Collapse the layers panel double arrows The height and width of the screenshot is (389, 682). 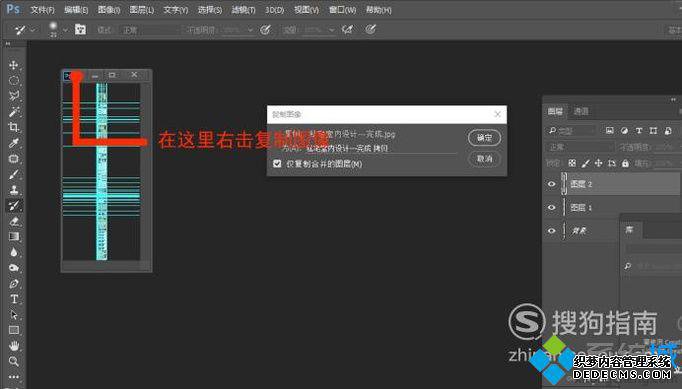click(x=673, y=100)
